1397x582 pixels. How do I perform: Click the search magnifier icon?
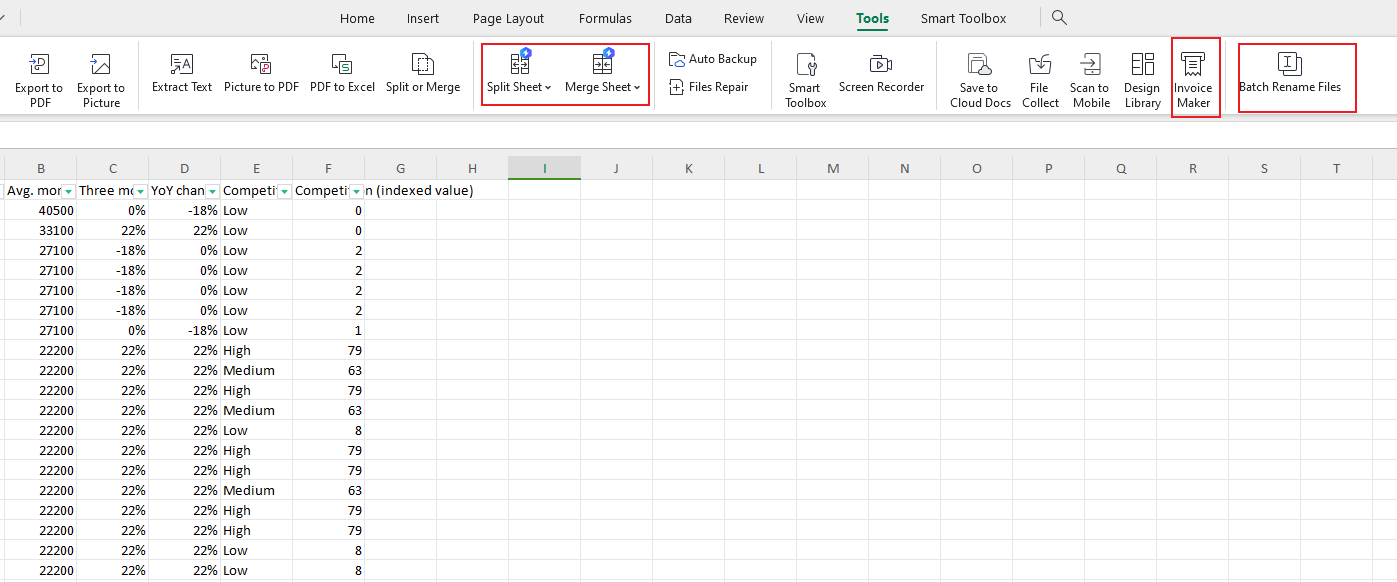coord(1060,18)
